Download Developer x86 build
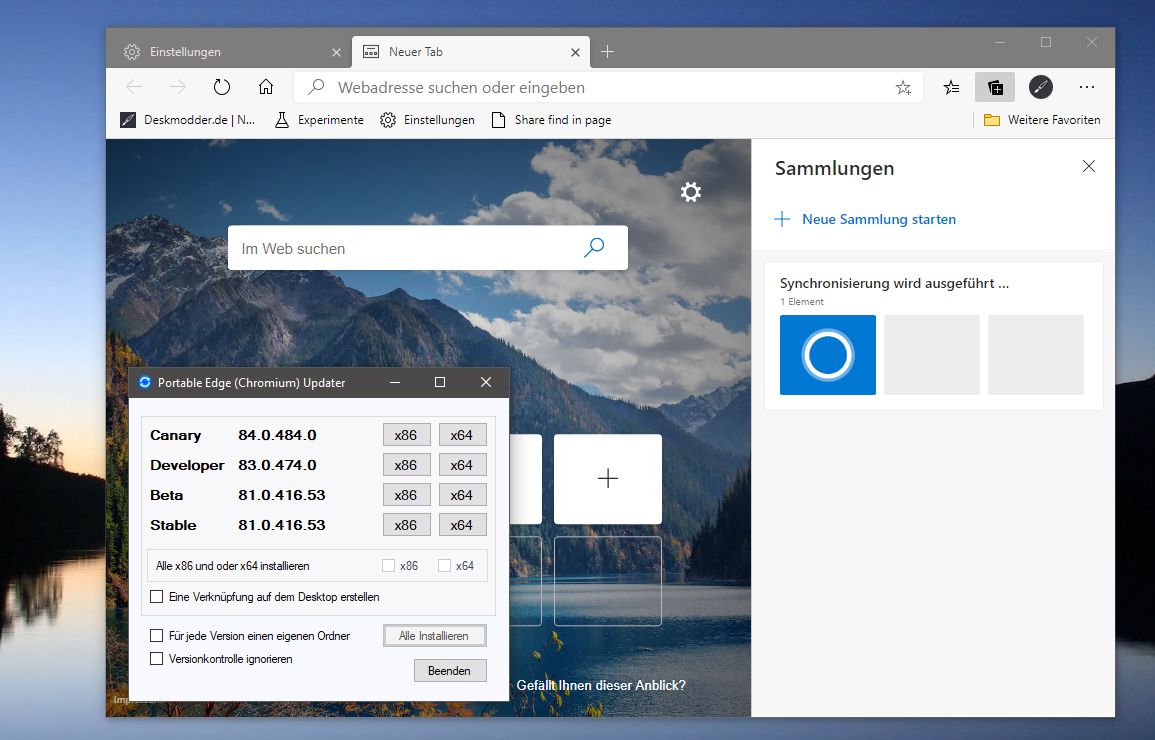The width and height of the screenshot is (1155, 740). (406, 465)
